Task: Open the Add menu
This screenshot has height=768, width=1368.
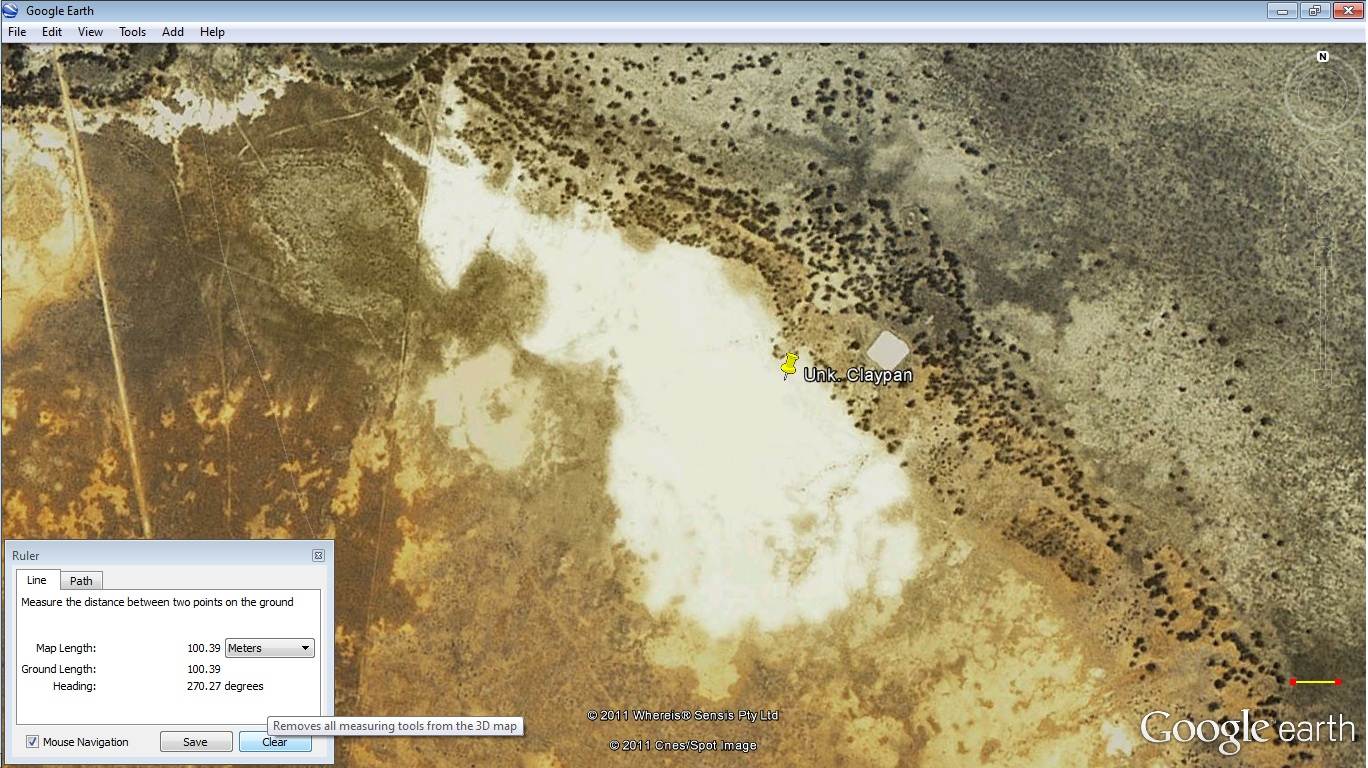Action: click(172, 31)
